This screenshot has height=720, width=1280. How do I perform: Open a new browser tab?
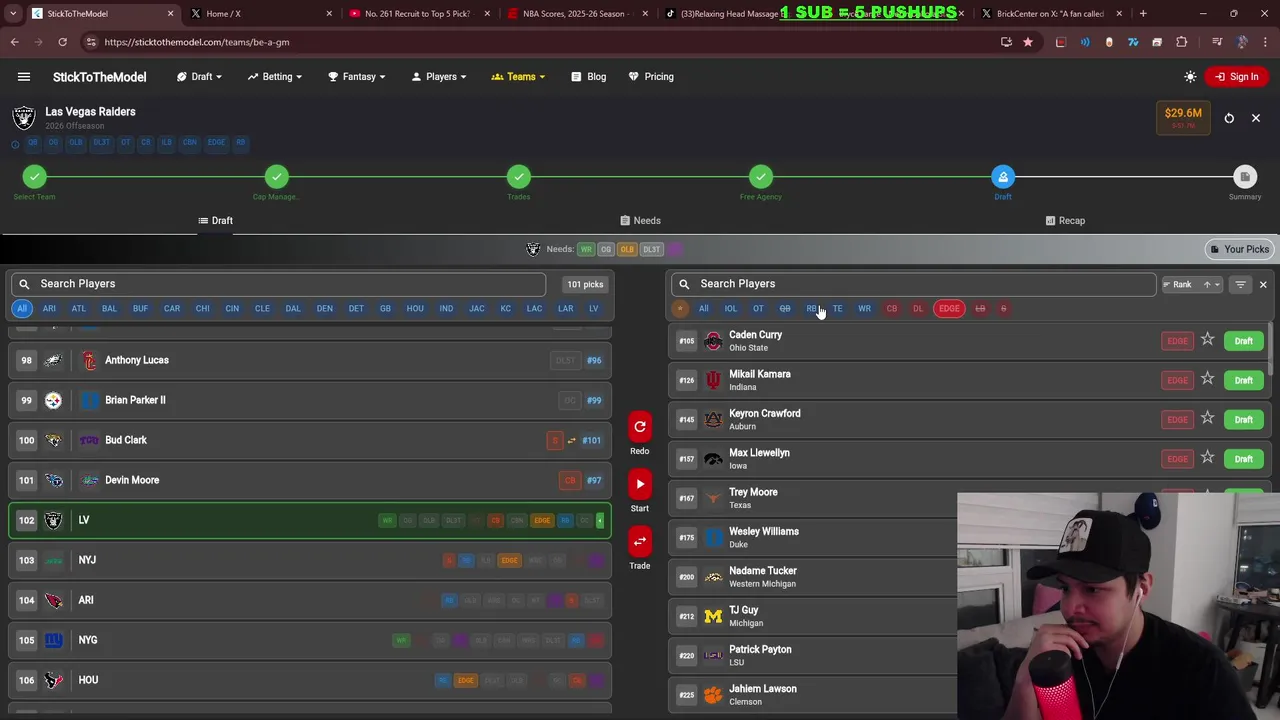1143,14
